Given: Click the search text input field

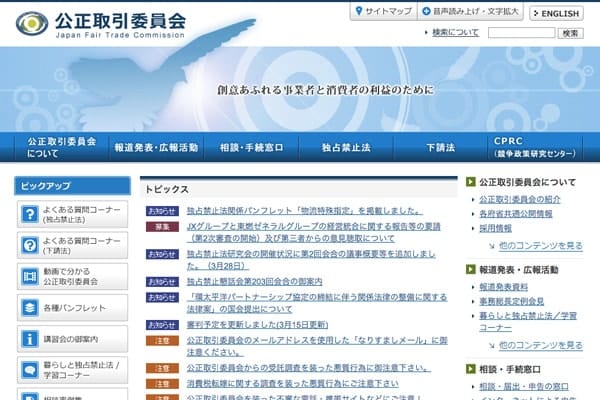Looking at the screenshot, I should pos(520,33).
